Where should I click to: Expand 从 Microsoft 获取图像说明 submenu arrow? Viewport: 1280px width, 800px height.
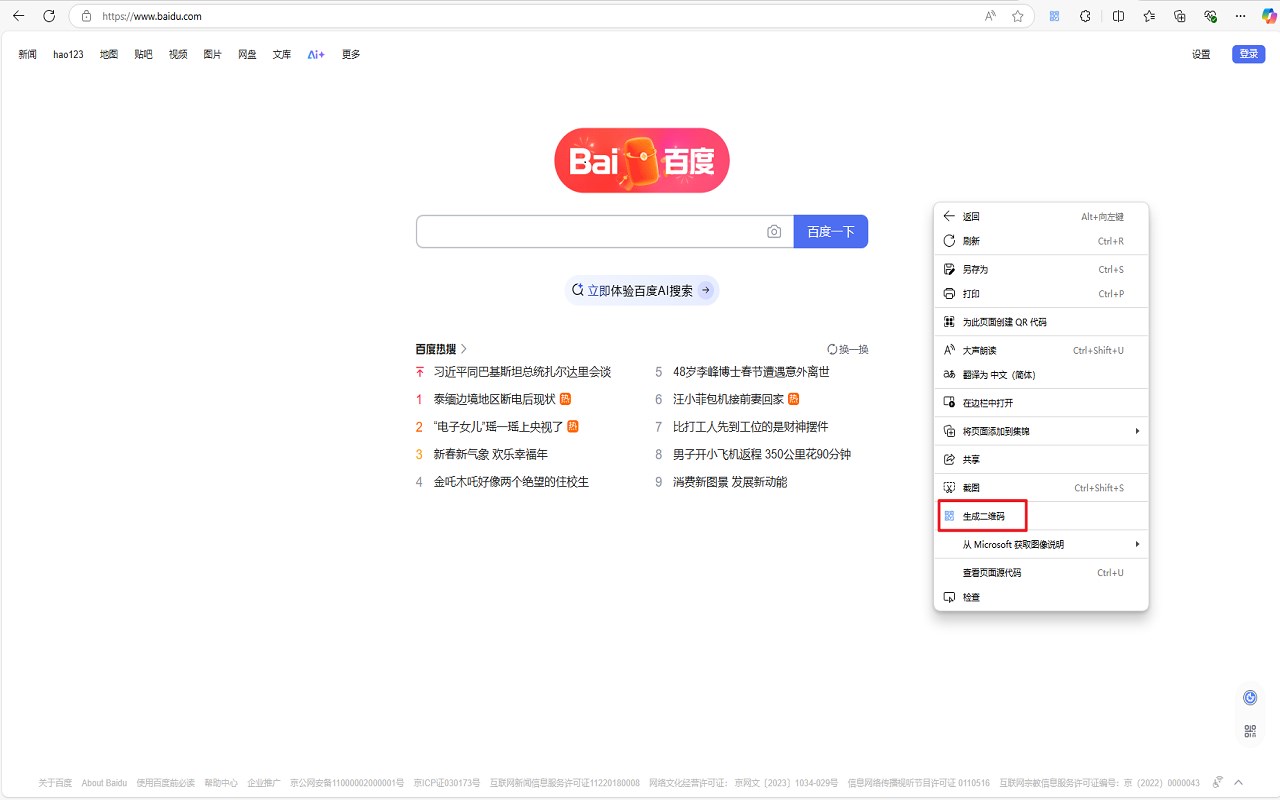(1137, 544)
